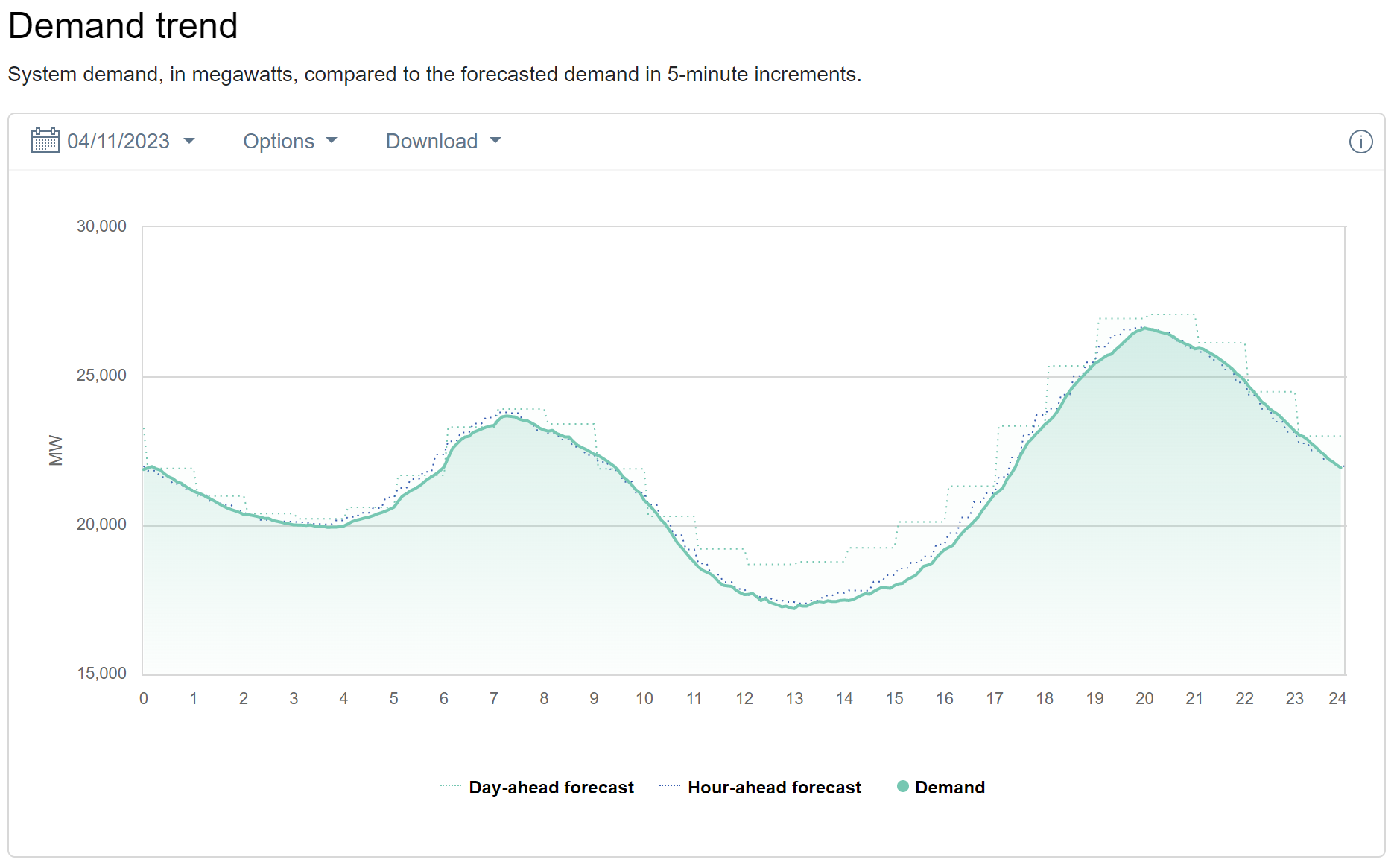The height and width of the screenshot is (868, 1394).
Task: Expand the Options dropdown arrow
Action: point(332,141)
